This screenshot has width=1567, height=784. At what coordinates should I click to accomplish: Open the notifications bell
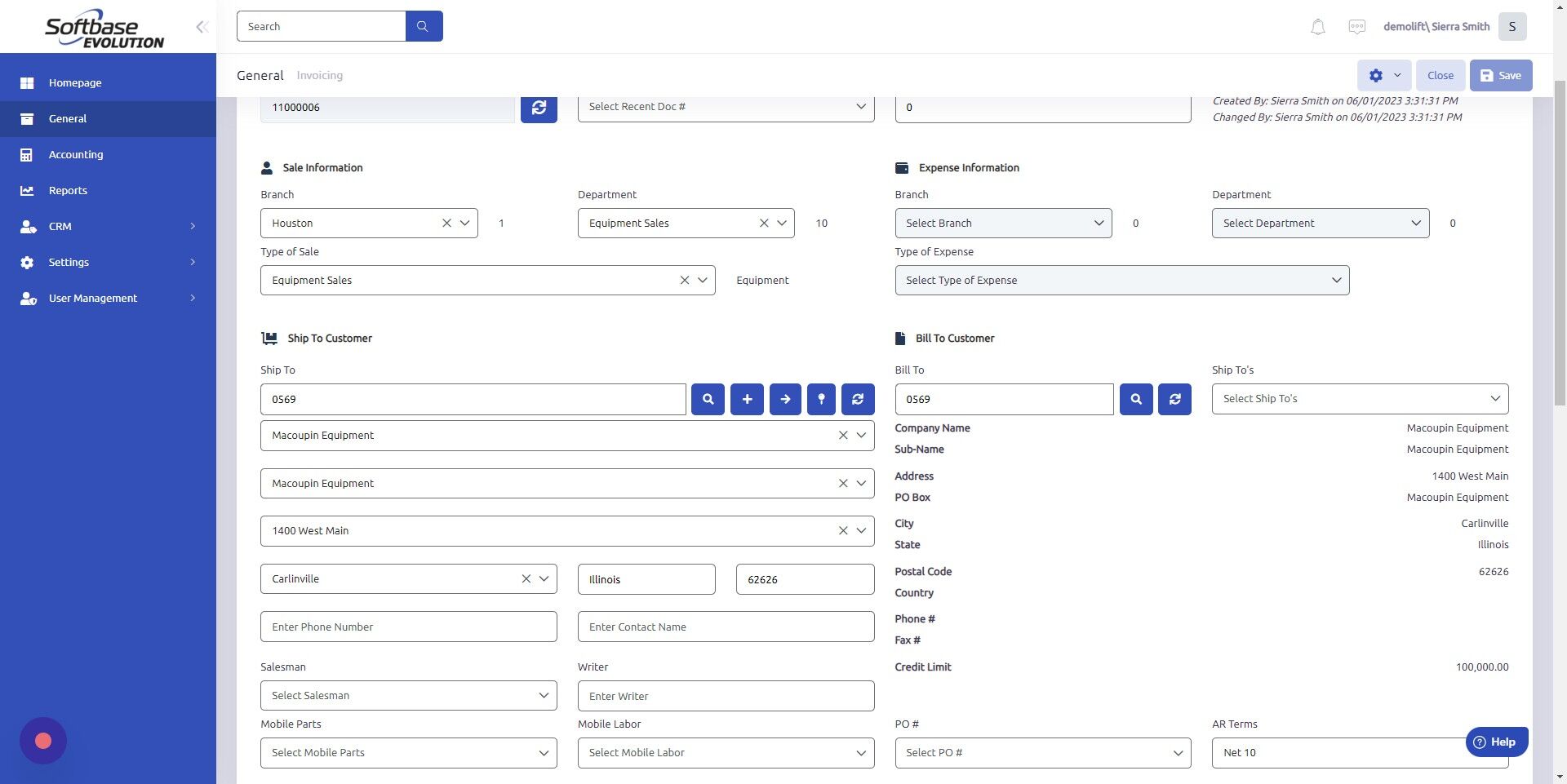pyautogui.click(x=1317, y=27)
